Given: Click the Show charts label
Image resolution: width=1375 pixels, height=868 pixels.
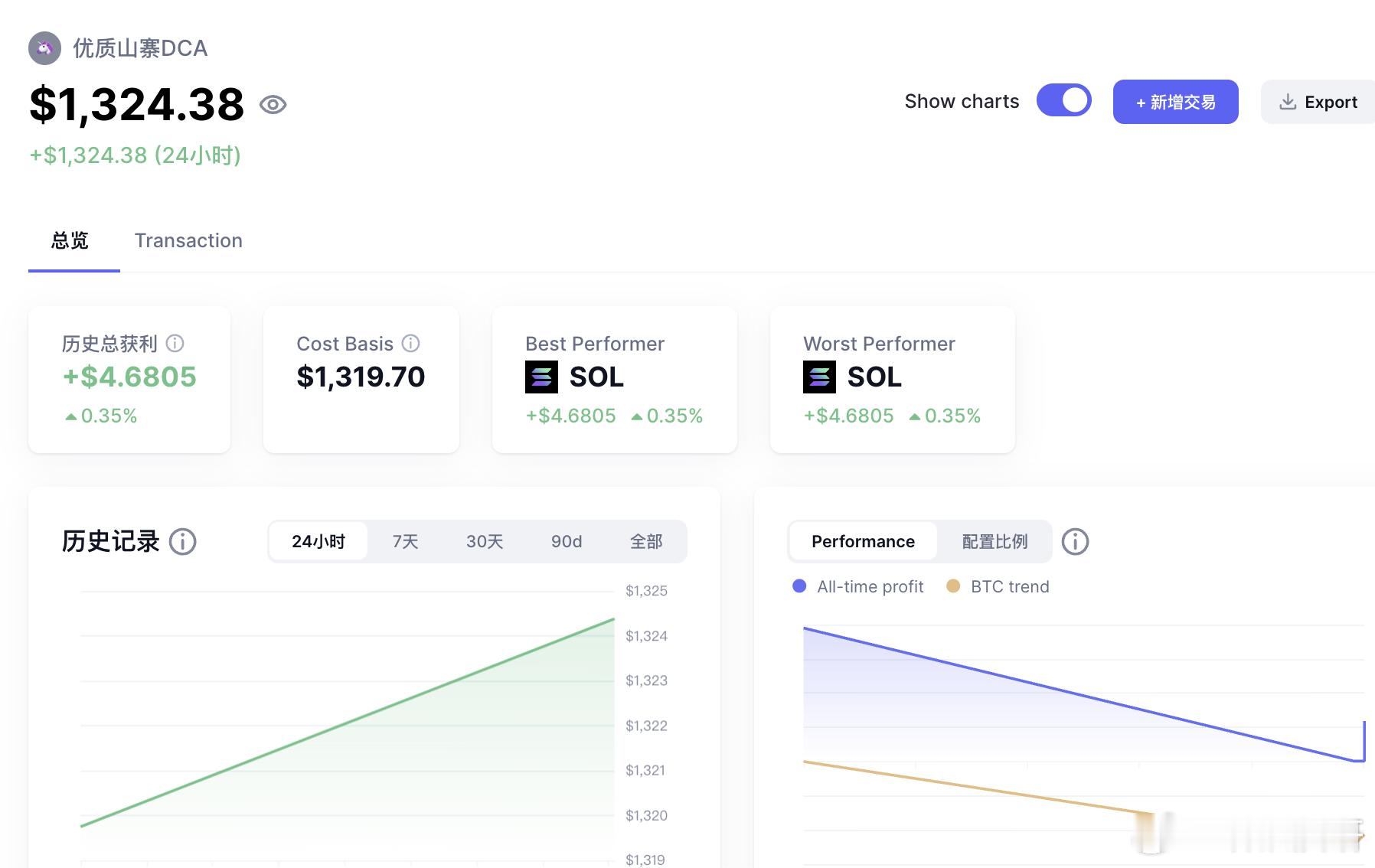Looking at the screenshot, I should (962, 101).
